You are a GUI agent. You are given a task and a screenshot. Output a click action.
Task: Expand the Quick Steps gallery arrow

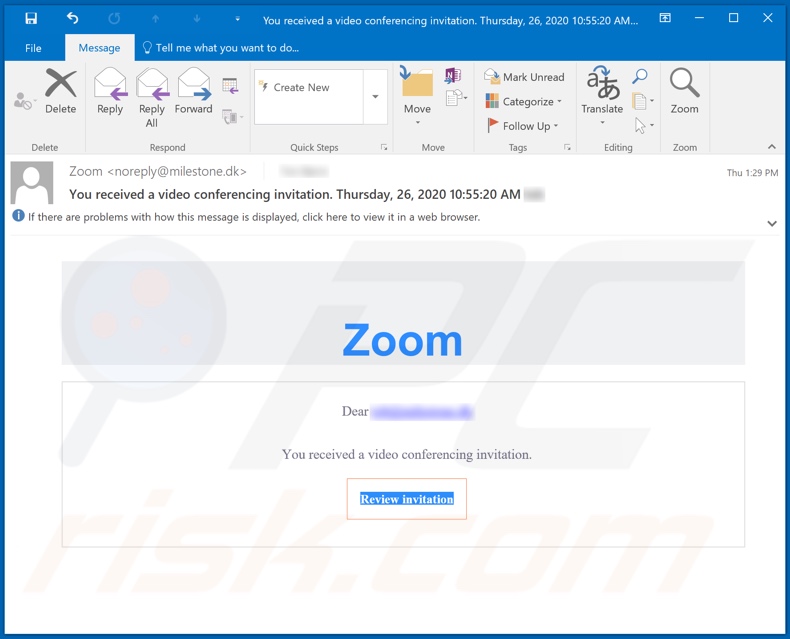coord(375,97)
